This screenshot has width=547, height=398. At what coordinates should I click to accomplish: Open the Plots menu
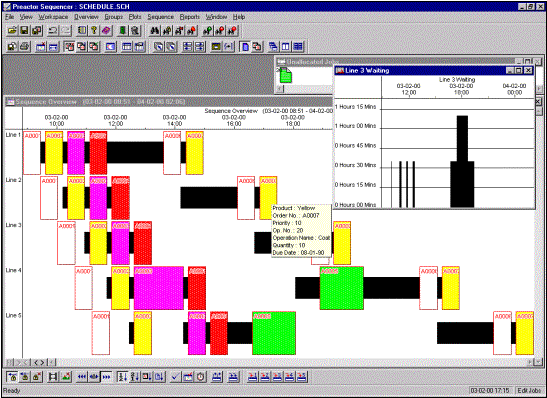135,17
